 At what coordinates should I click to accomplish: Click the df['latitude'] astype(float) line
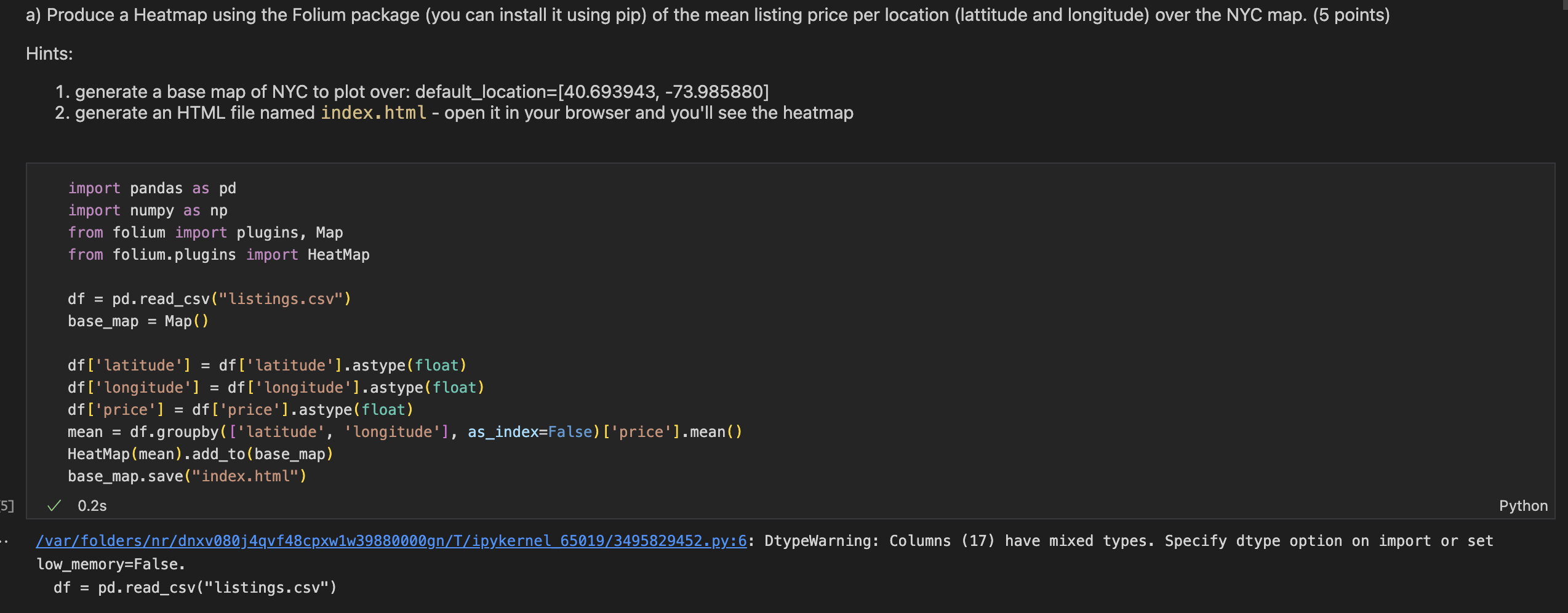pos(267,366)
